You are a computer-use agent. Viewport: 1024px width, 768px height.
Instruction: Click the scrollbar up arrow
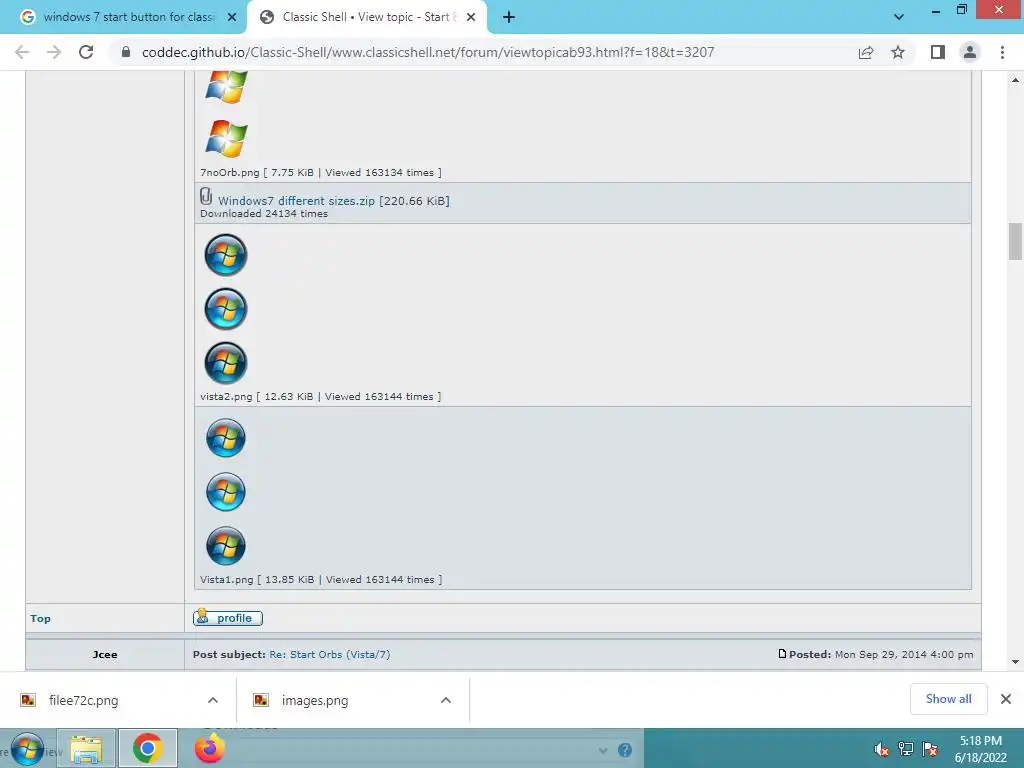click(1016, 80)
